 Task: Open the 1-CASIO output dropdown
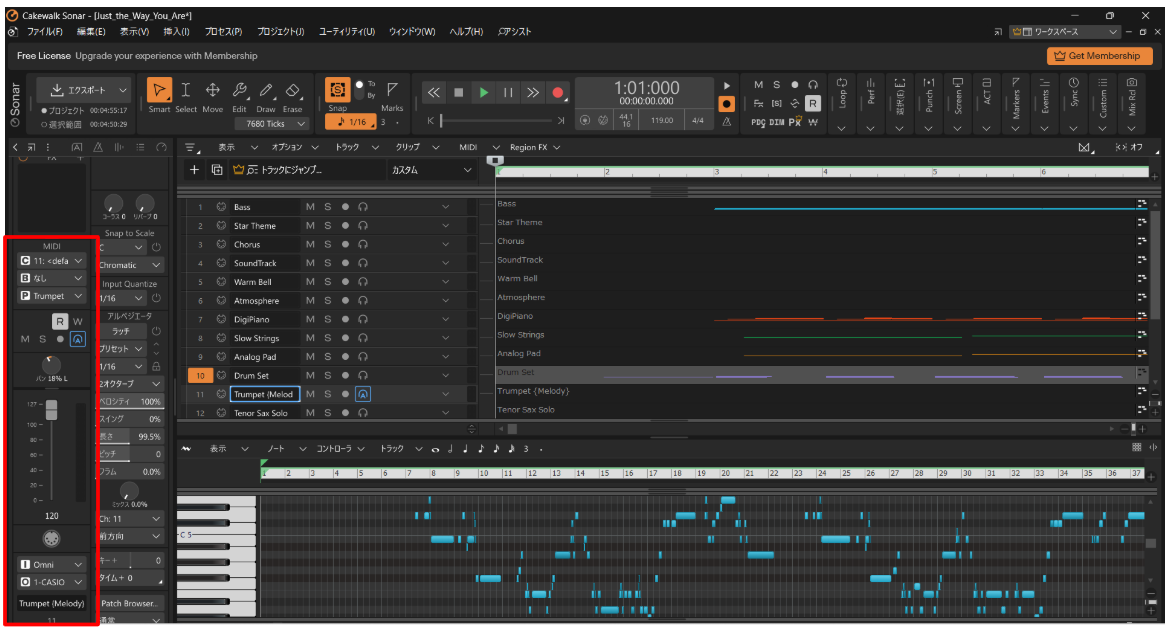tap(51, 582)
